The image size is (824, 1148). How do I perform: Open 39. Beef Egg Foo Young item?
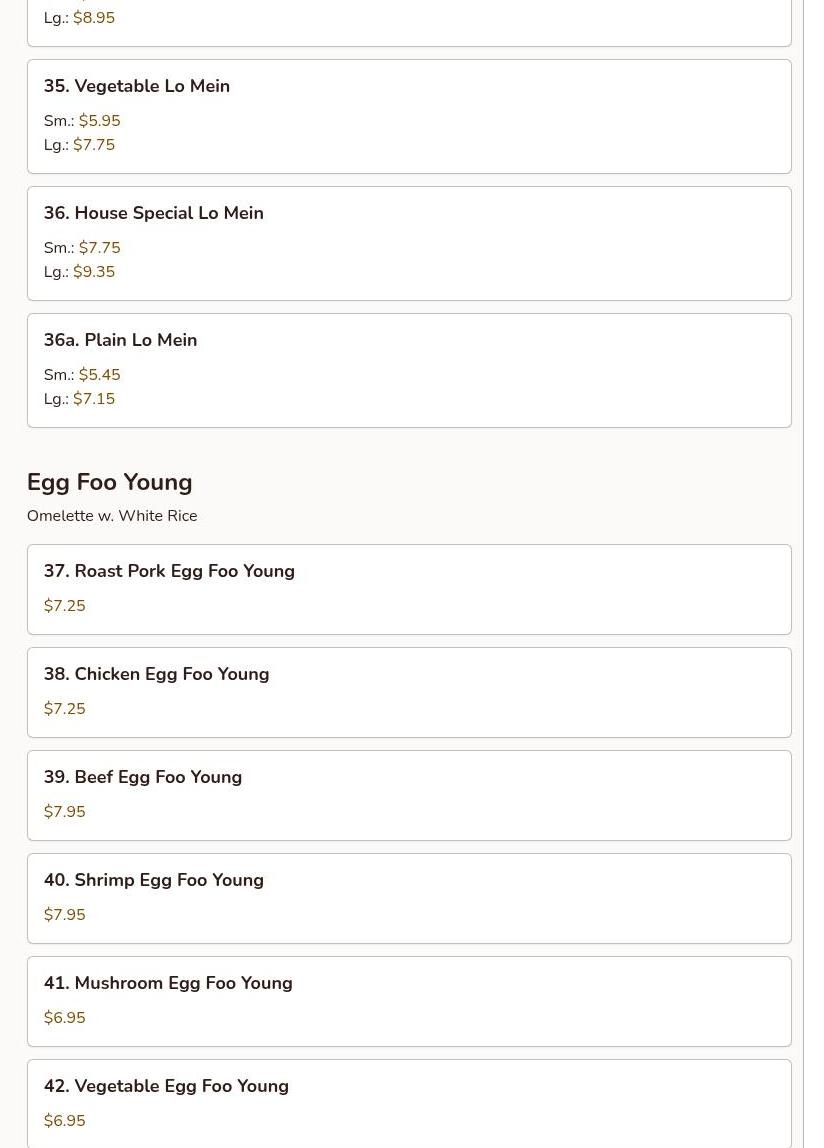point(409,795)
